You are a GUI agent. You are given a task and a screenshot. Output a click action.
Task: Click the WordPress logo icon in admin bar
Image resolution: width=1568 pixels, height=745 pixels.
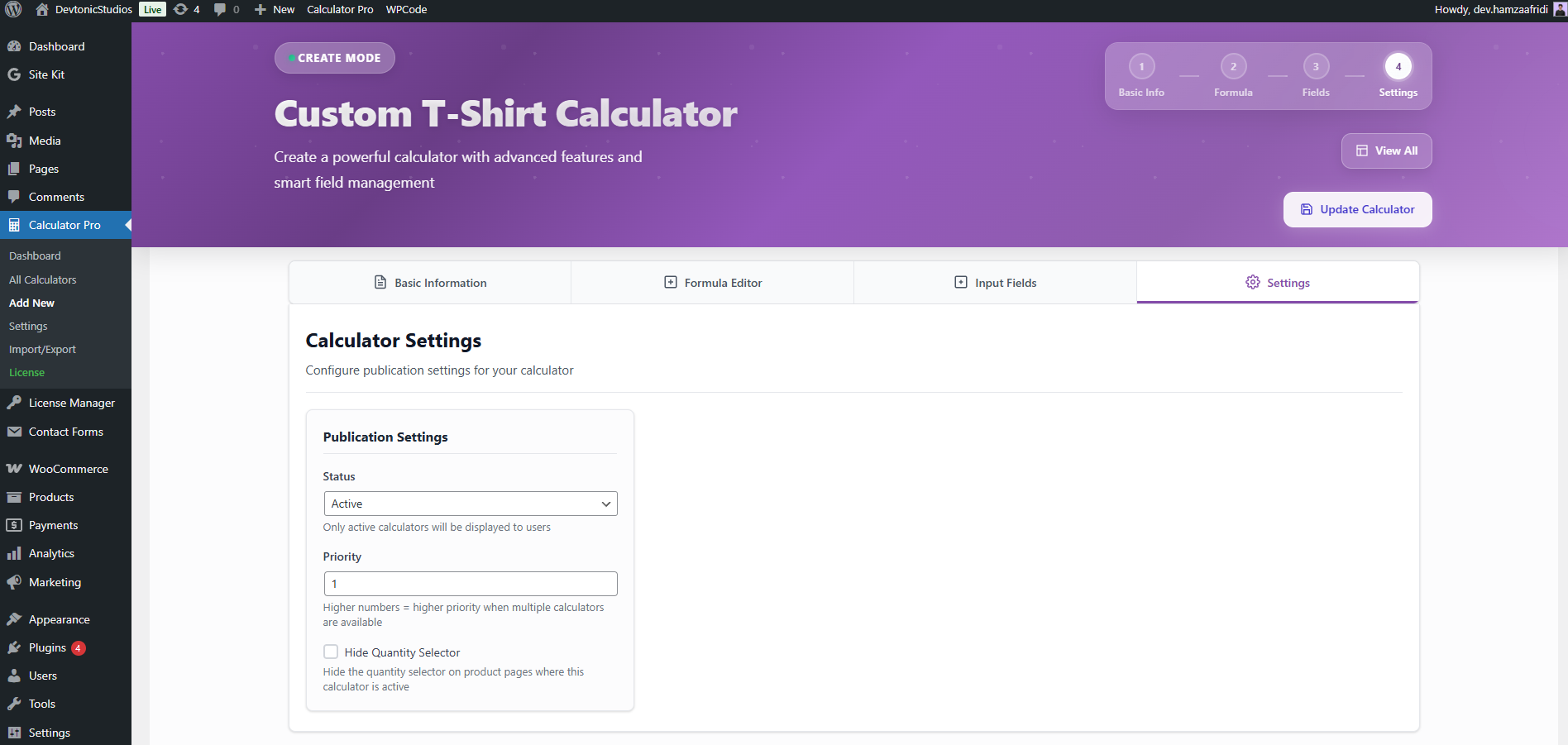[14, 10]
